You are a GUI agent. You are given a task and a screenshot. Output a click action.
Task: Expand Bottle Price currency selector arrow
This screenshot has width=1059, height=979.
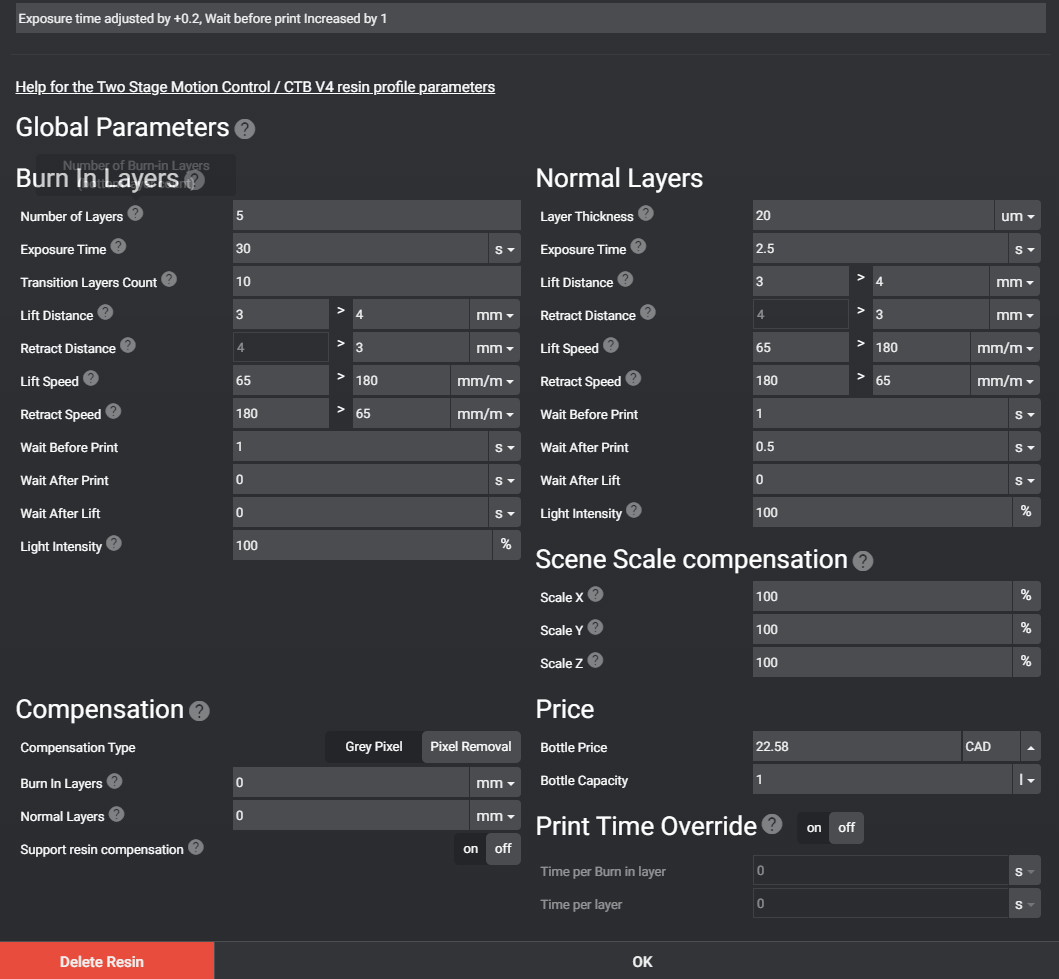coord(1031,747)
